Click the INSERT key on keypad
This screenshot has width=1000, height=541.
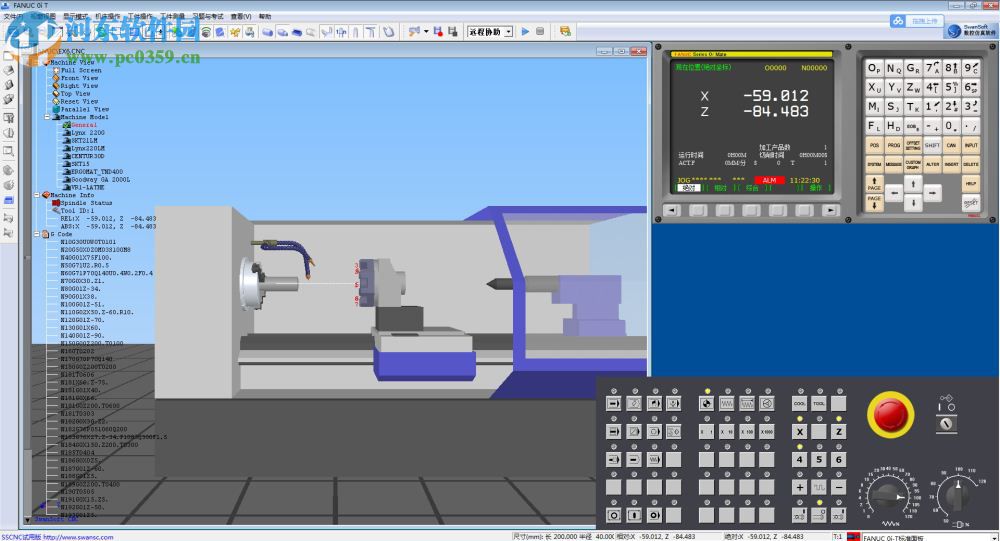coord(951,164)
